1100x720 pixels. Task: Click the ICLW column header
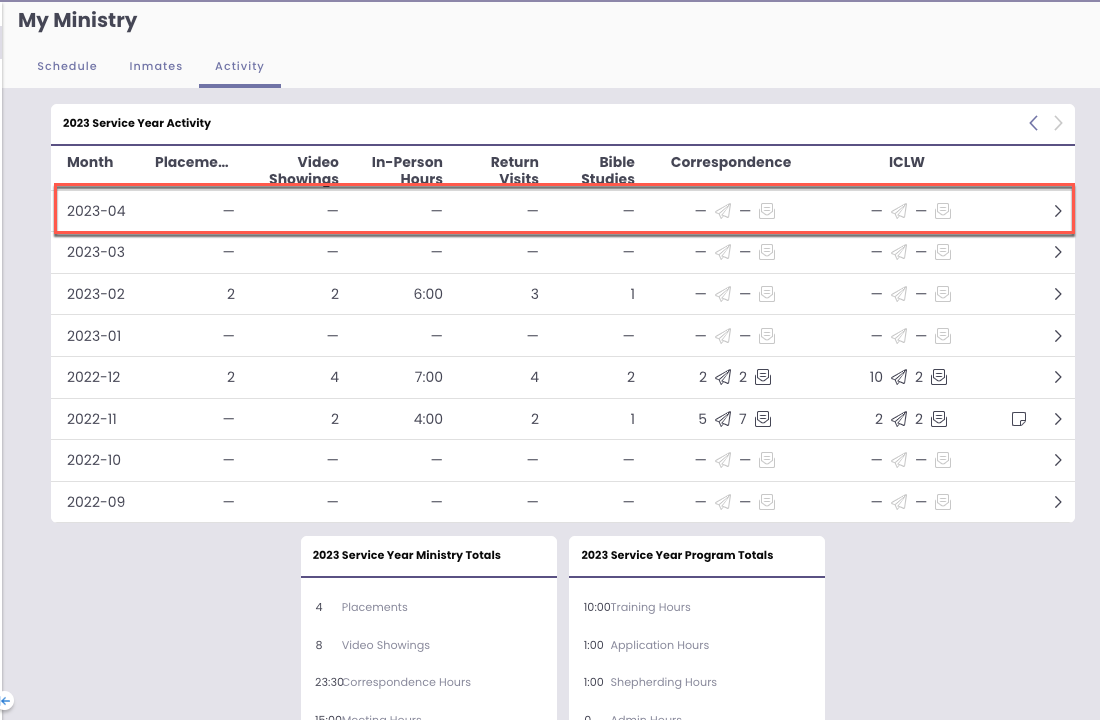pos(906,162)
